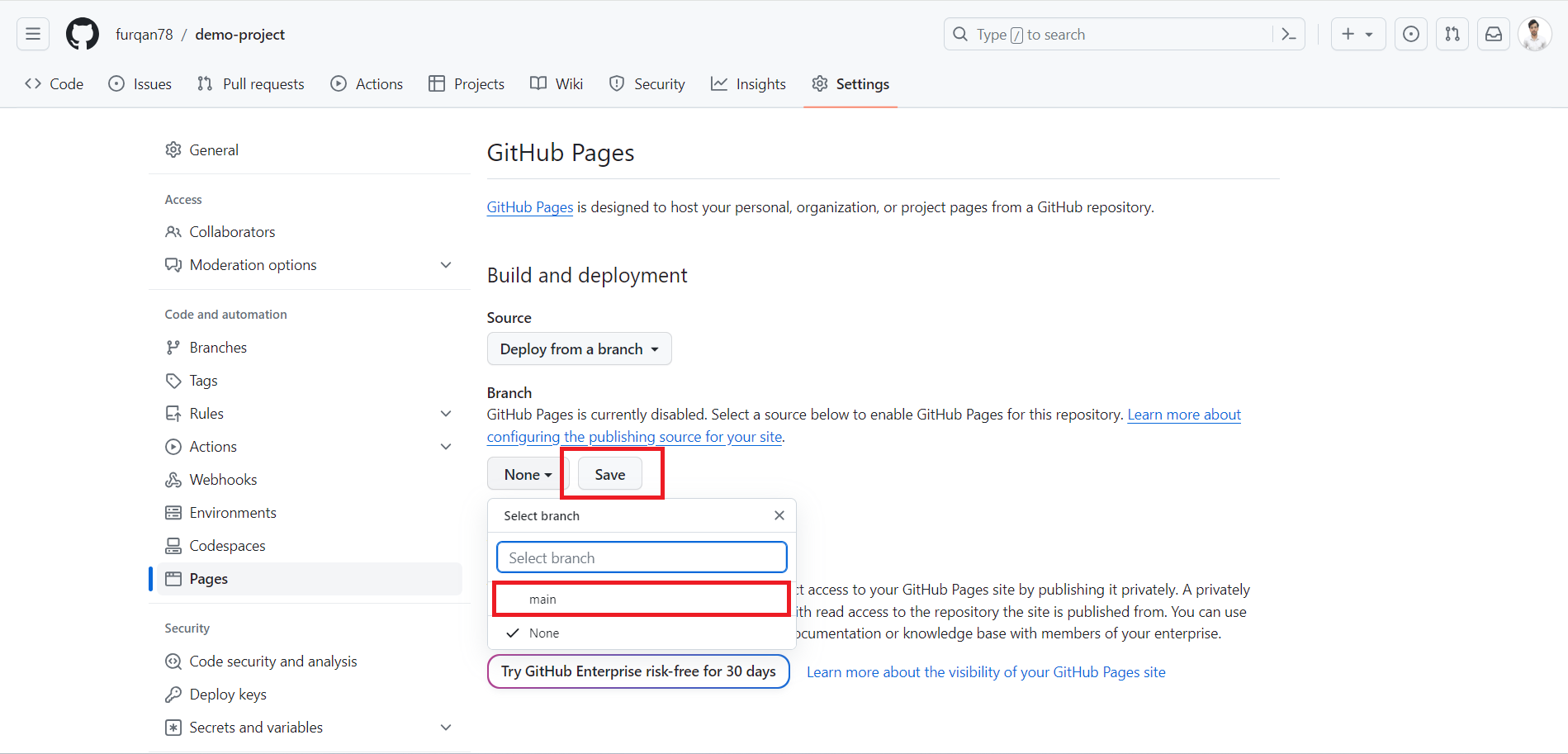Open the create new plus menu
The image size is (1568, 754).
coord(1357,34)
